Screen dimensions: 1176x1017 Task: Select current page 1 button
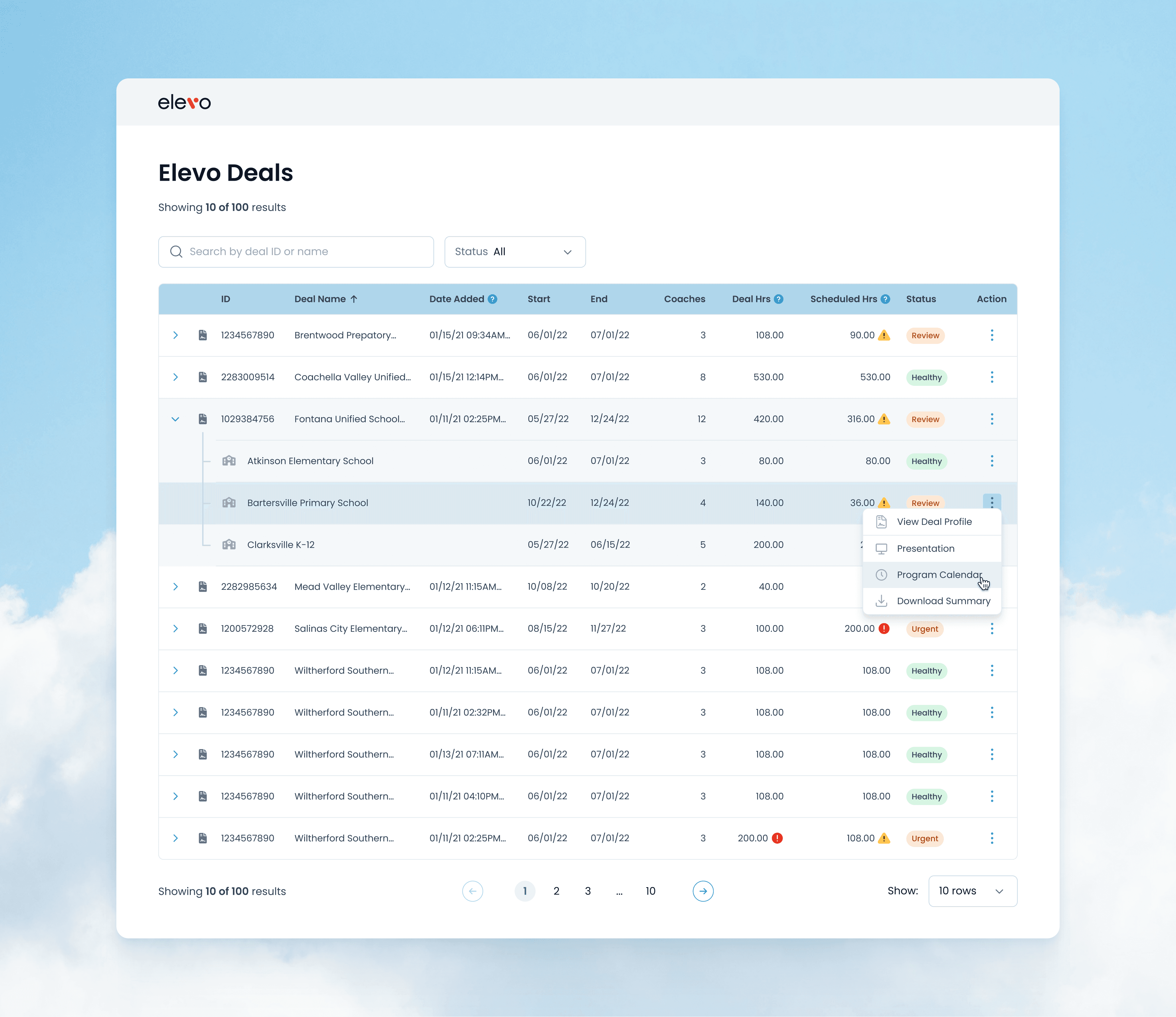pyautogui.click(x=525, y=891)
